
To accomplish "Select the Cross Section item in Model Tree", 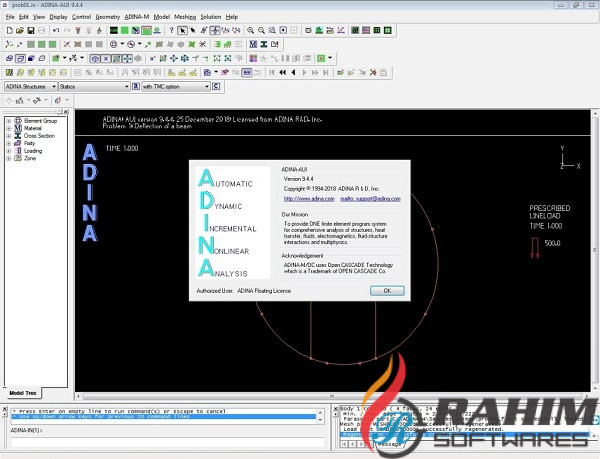I will point(39,136).
